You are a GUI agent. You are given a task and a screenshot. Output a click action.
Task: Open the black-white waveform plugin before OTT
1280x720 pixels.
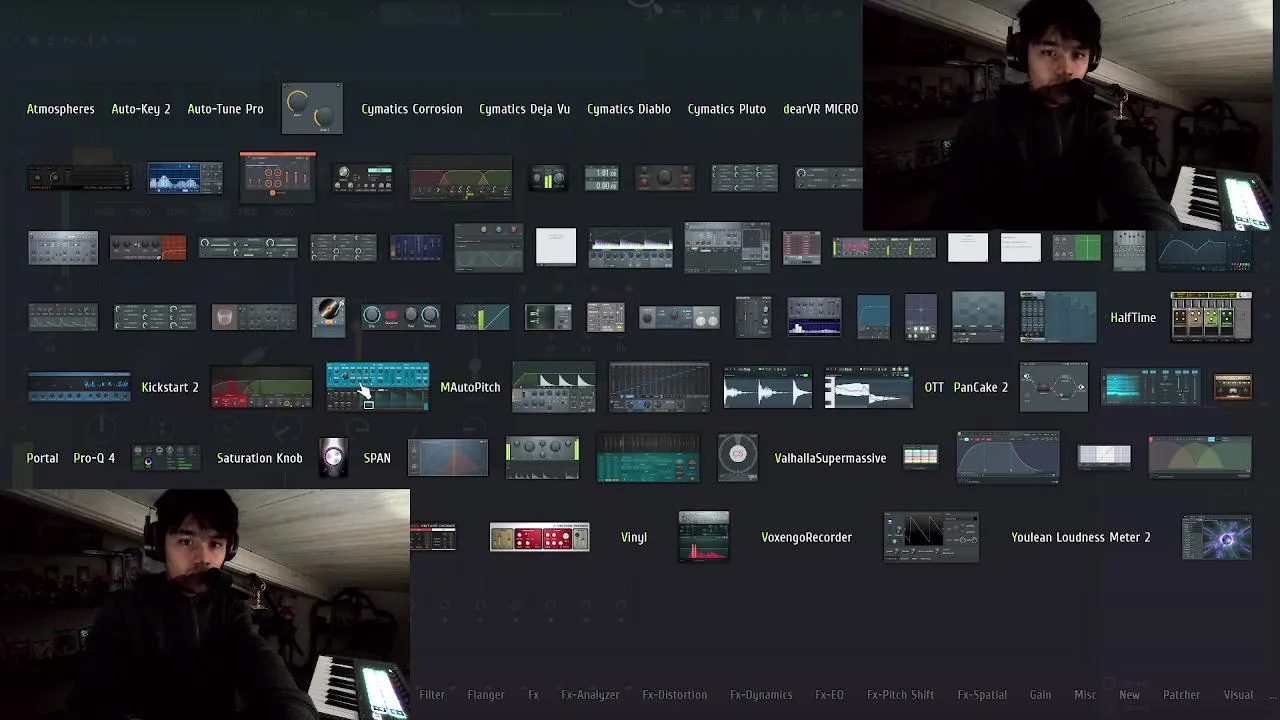pos(868,387)
